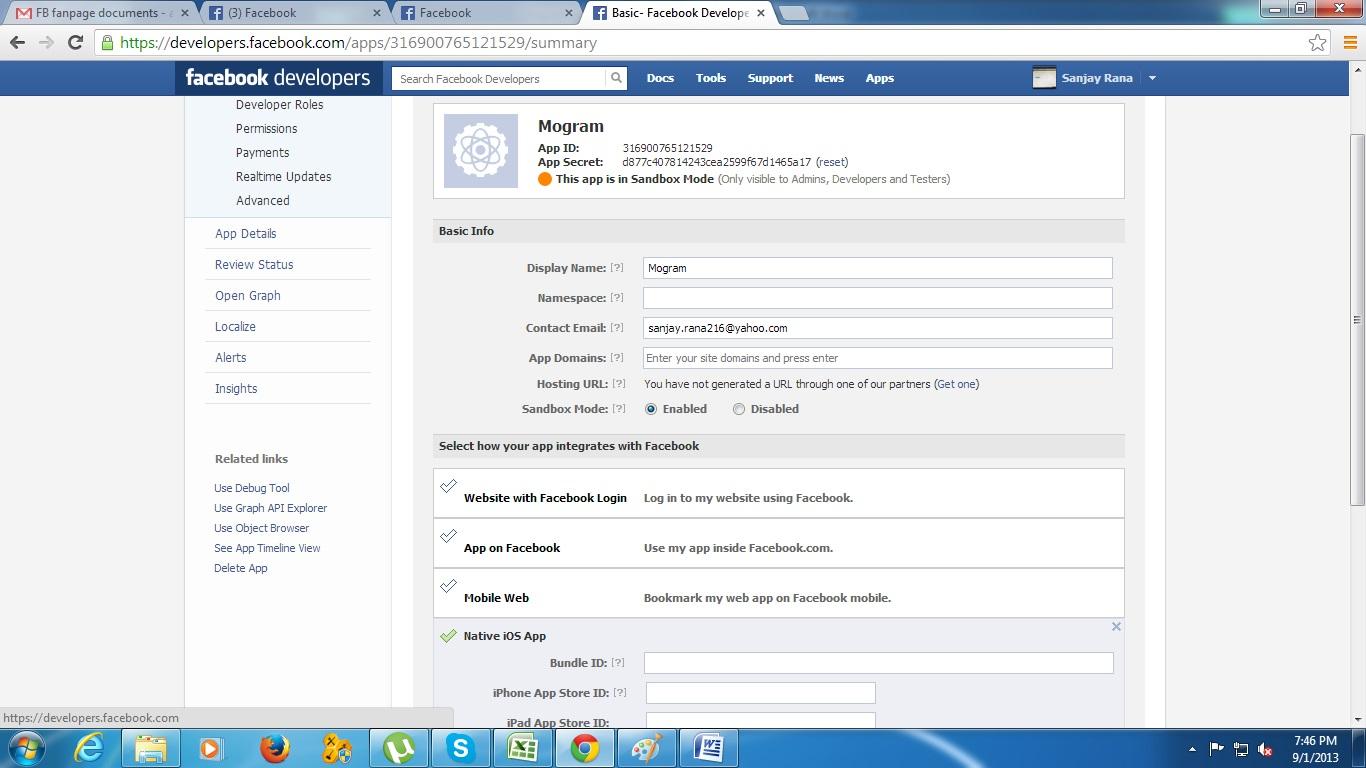Launch Internet Explorer from the taskbar
1366x768 pixels.
pos(90,748)
